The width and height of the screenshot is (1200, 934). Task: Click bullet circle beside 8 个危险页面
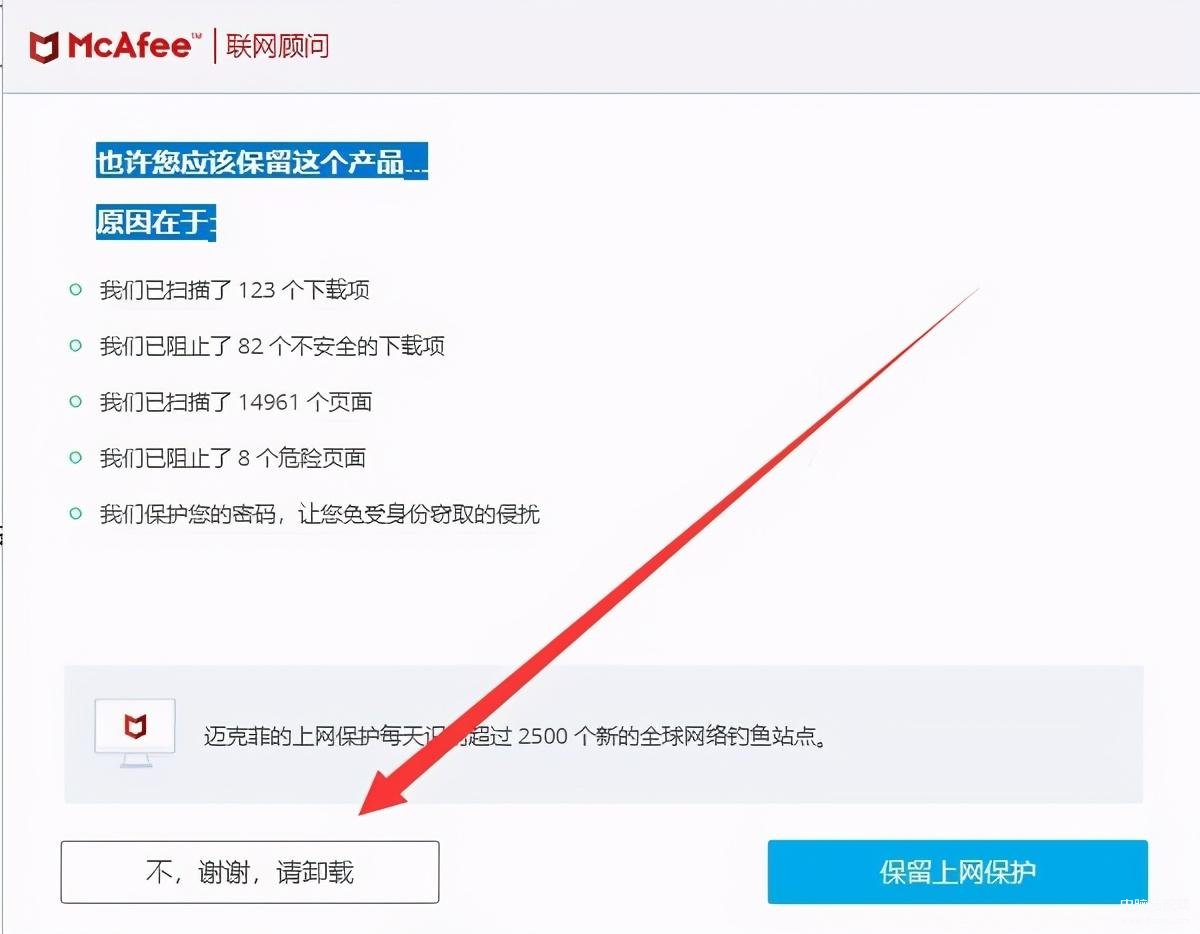tap(76, 457)
